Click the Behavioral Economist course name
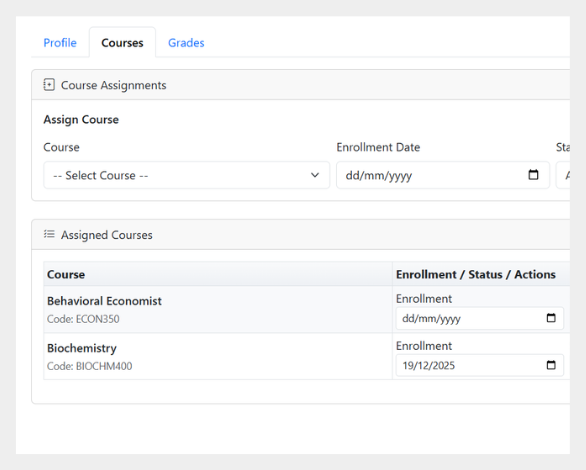This screenshot has height=470, width=586. tap(104, 301)
